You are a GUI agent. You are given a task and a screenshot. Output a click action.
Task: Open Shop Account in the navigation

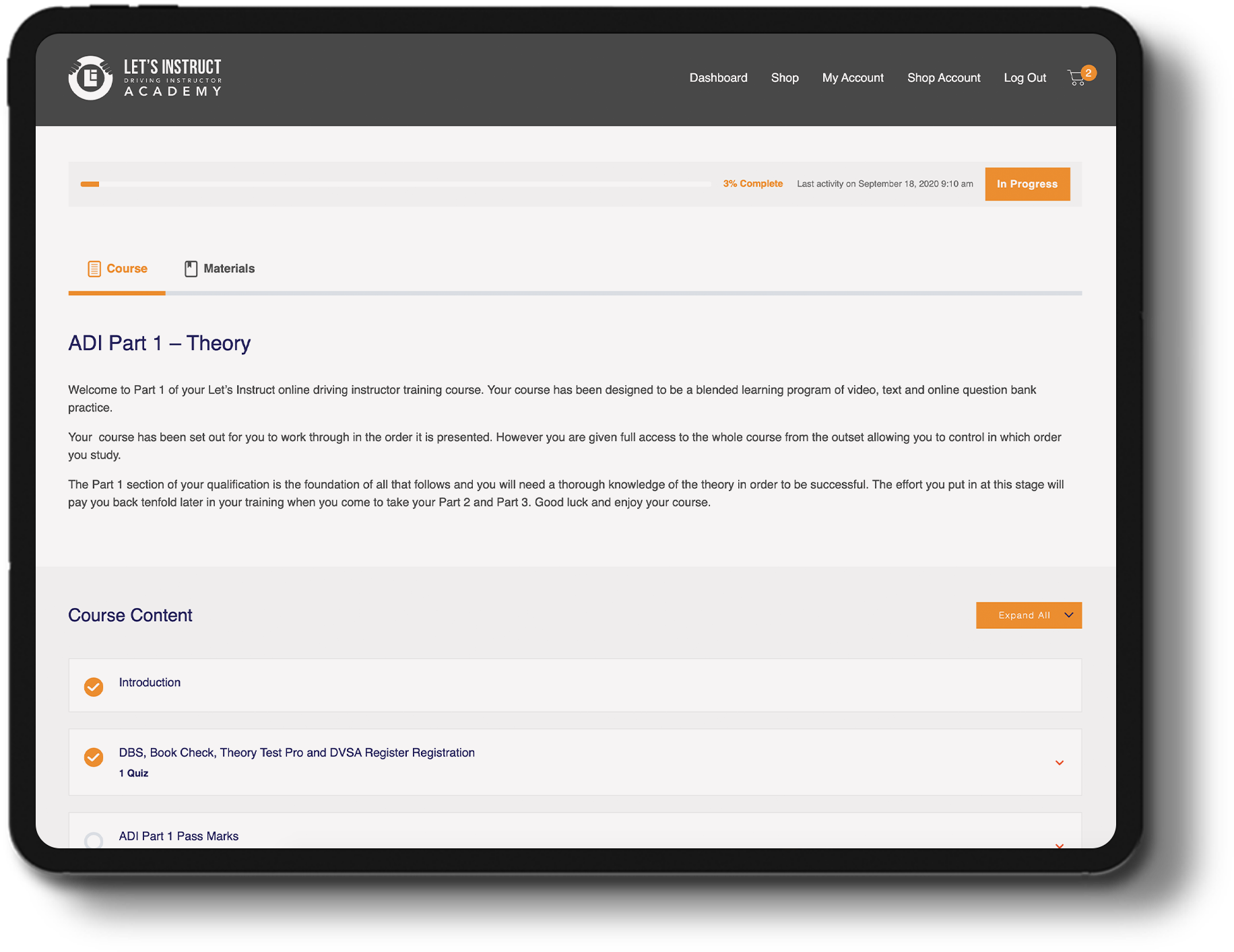click(943, 78)
